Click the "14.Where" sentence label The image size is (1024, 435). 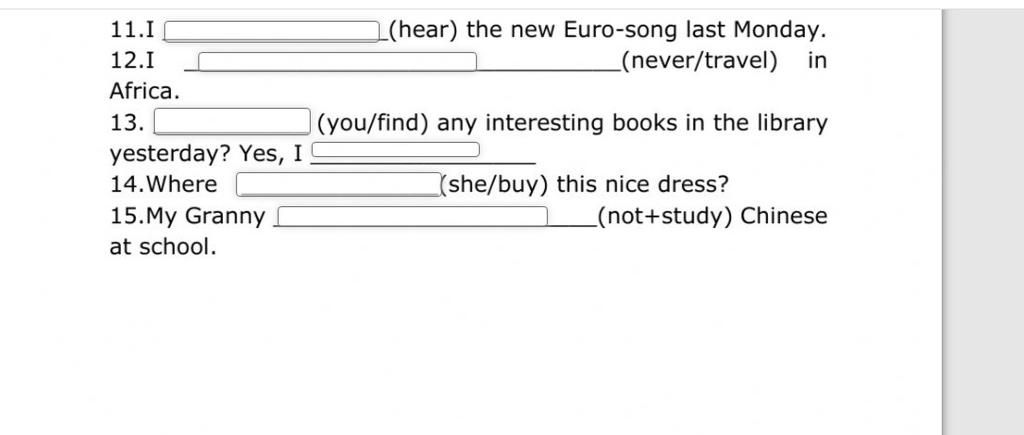pos(163,184)
